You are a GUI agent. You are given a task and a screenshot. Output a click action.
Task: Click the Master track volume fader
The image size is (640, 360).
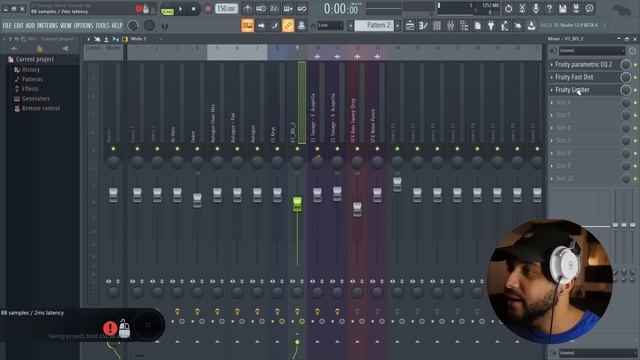pos(113,195)
